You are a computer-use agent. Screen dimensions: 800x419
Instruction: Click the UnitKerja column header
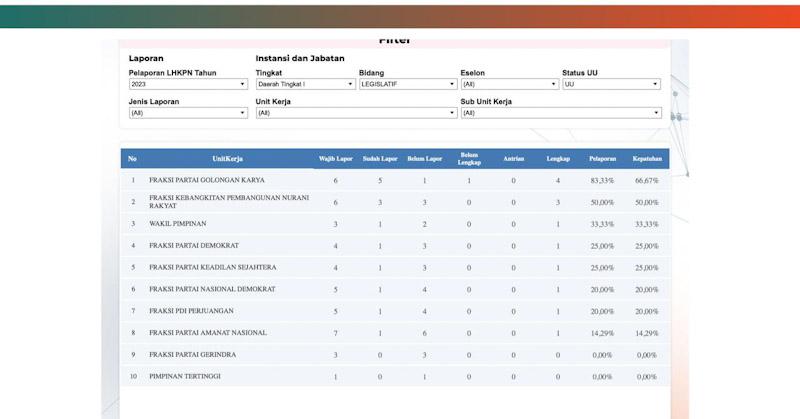pos(227,159)
